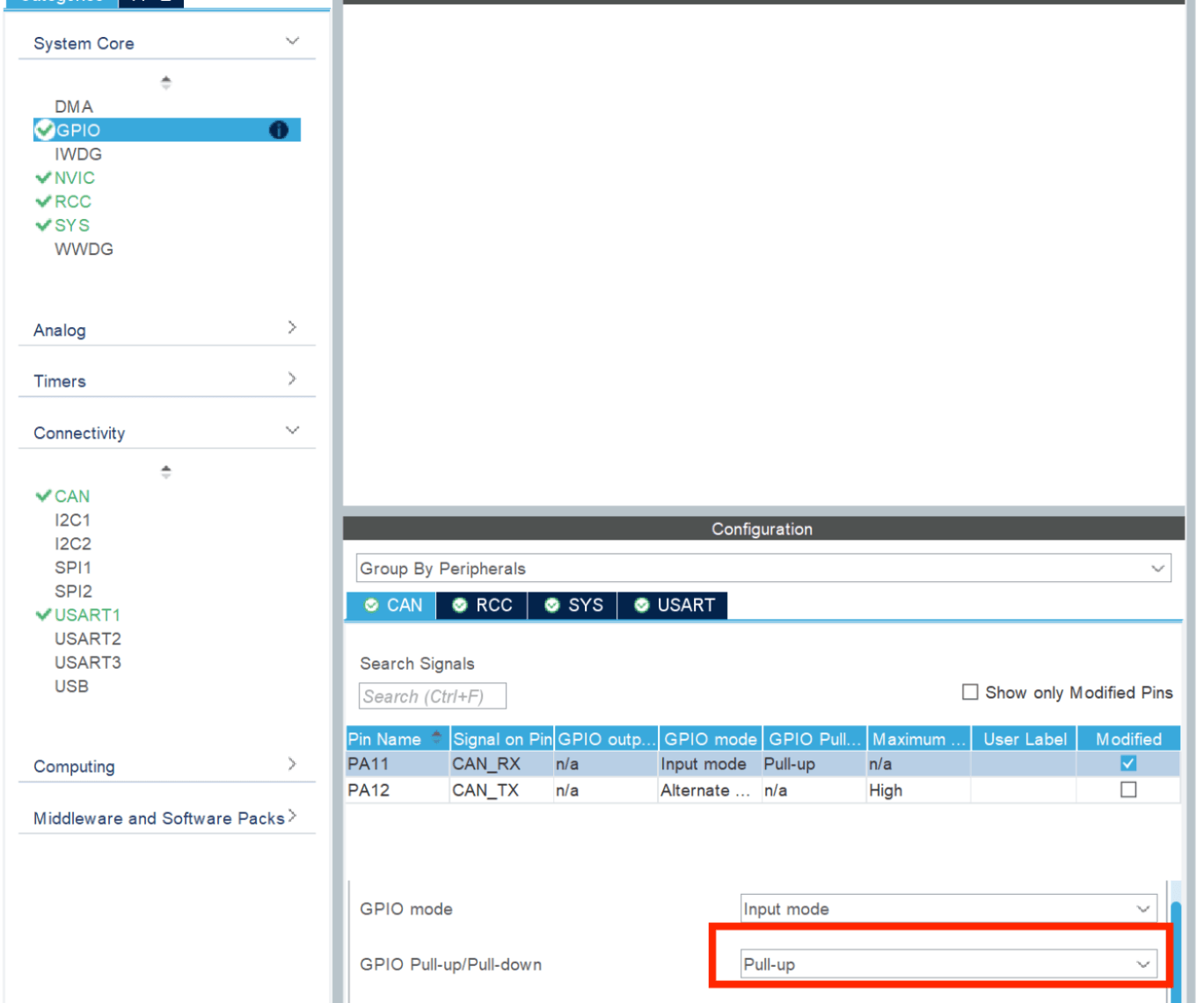Sort by GPIO mode column header
Viewport: 1204px width, 1003px height.
711,739
